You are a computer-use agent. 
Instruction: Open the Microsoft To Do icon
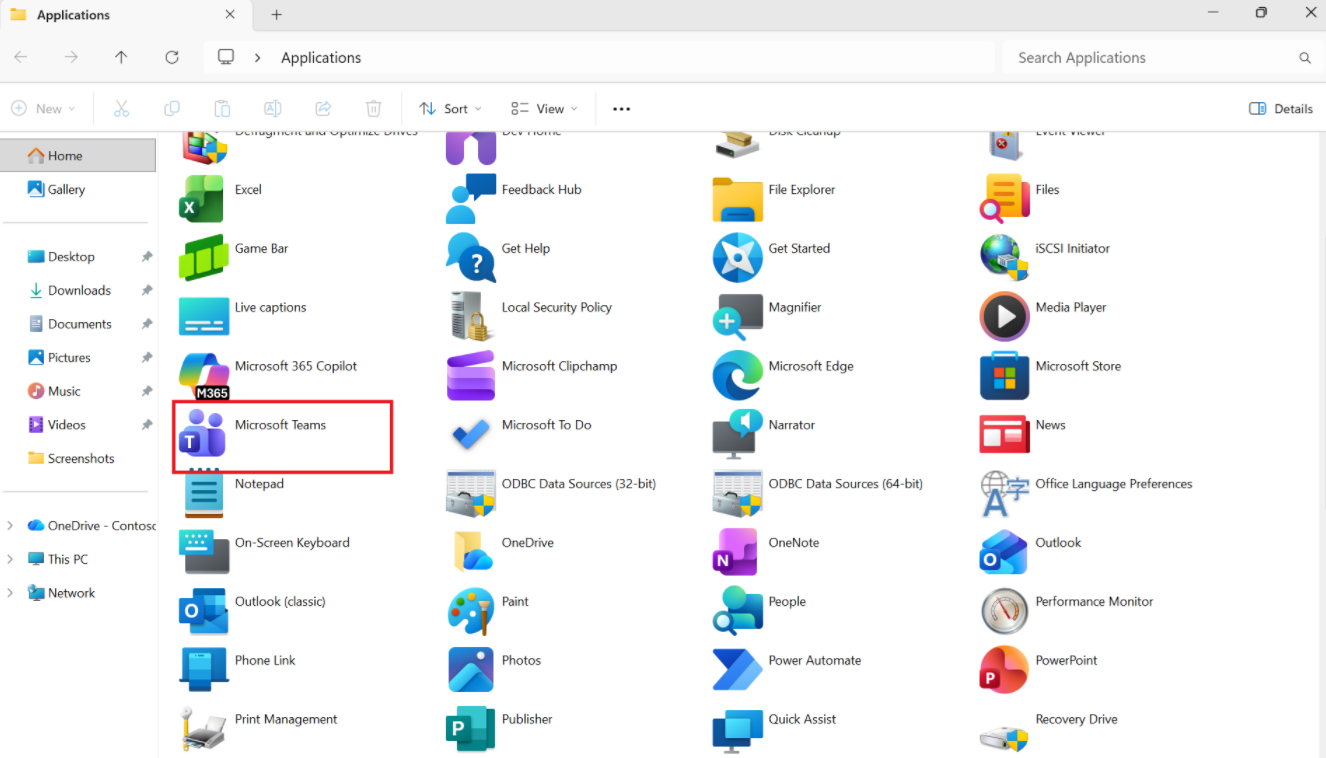point(470,434)
